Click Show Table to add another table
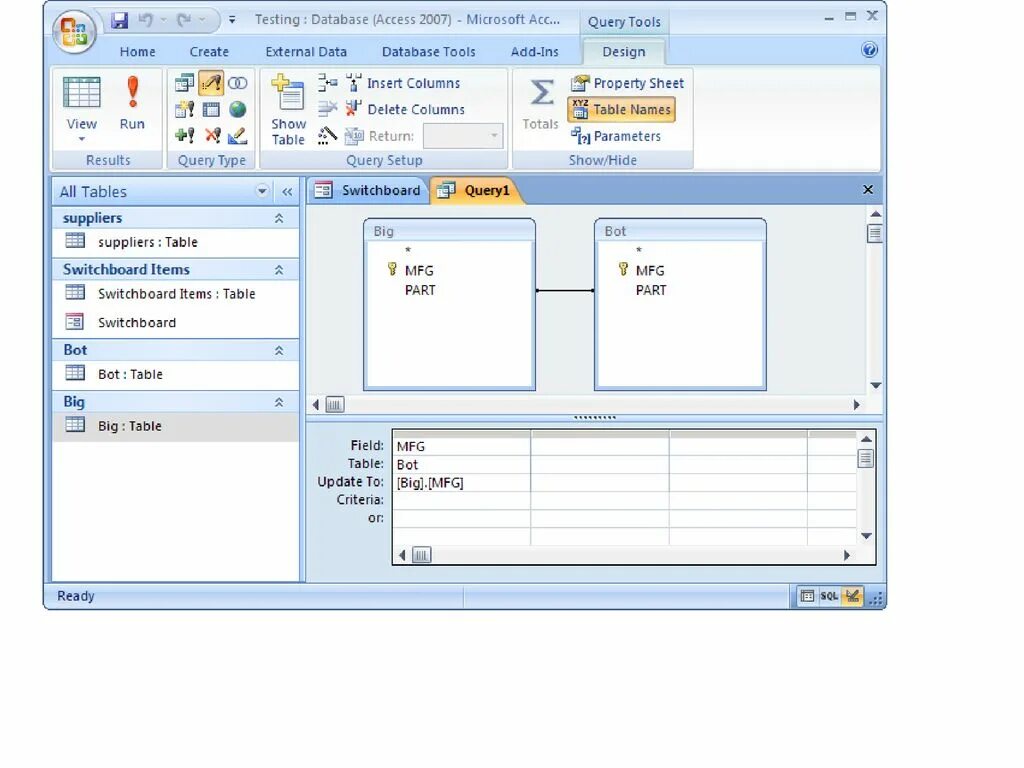 click(x=288, y=110)
